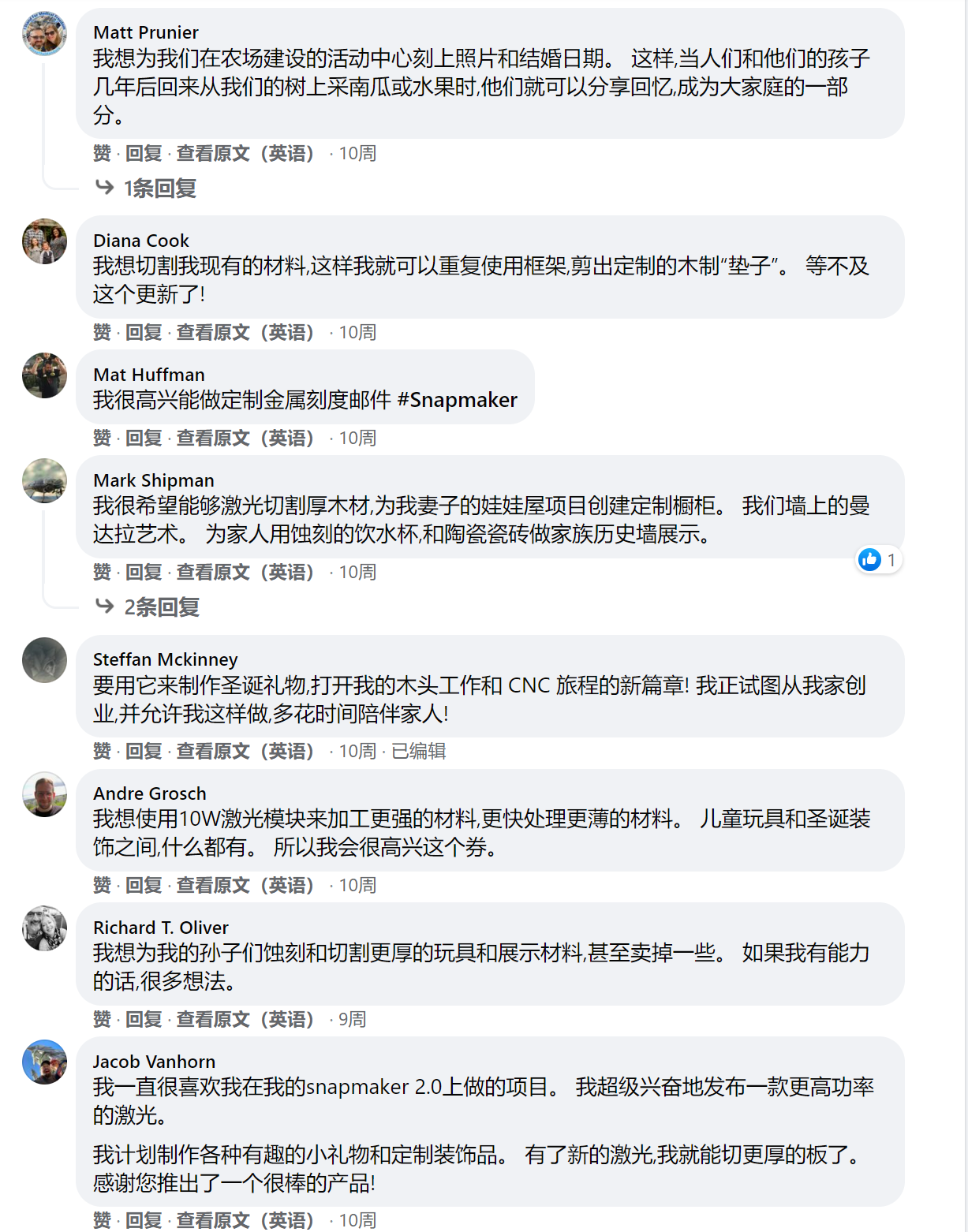Reply to Steffan Mckinney's comment

(144, 752)
